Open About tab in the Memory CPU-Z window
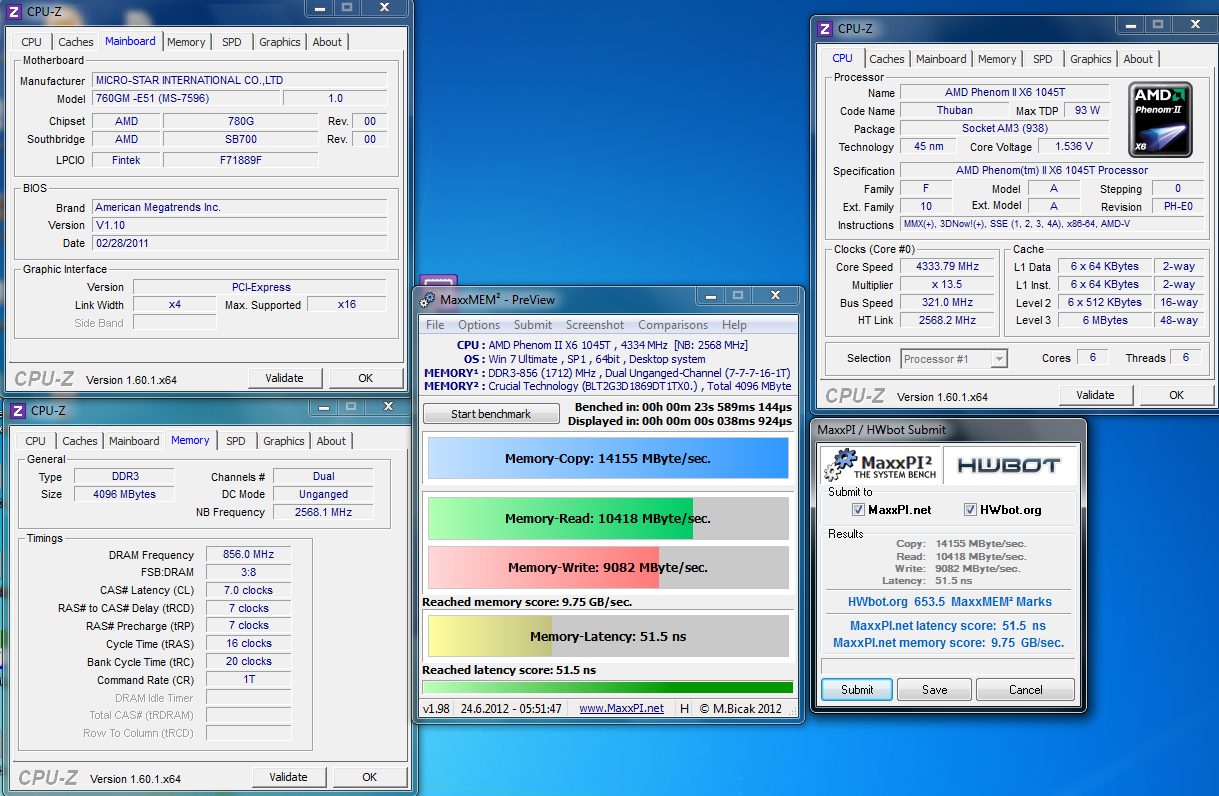1219x796 pixels. (331, 441)
